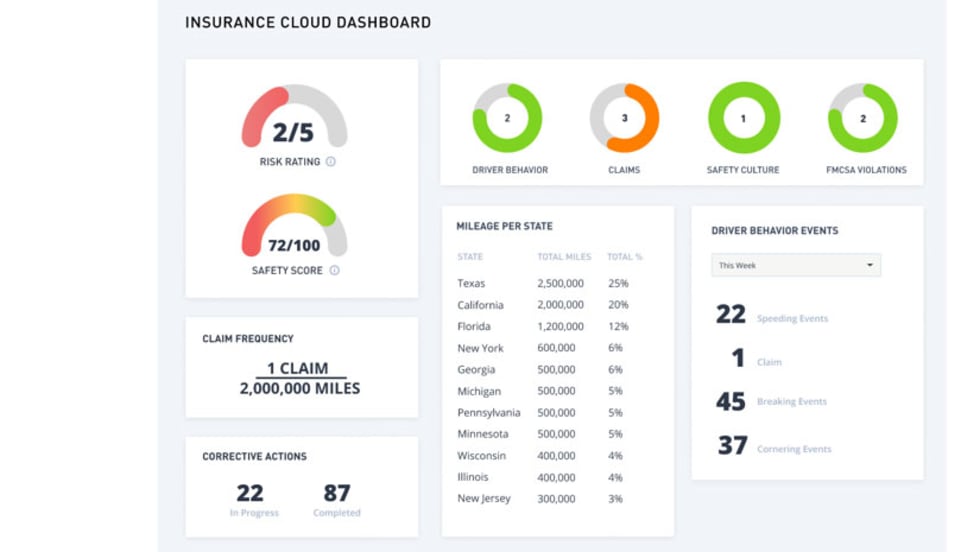Open the This Week dropdown
Image resolution: width=980 pixels, height=552 pixels.
795,265
